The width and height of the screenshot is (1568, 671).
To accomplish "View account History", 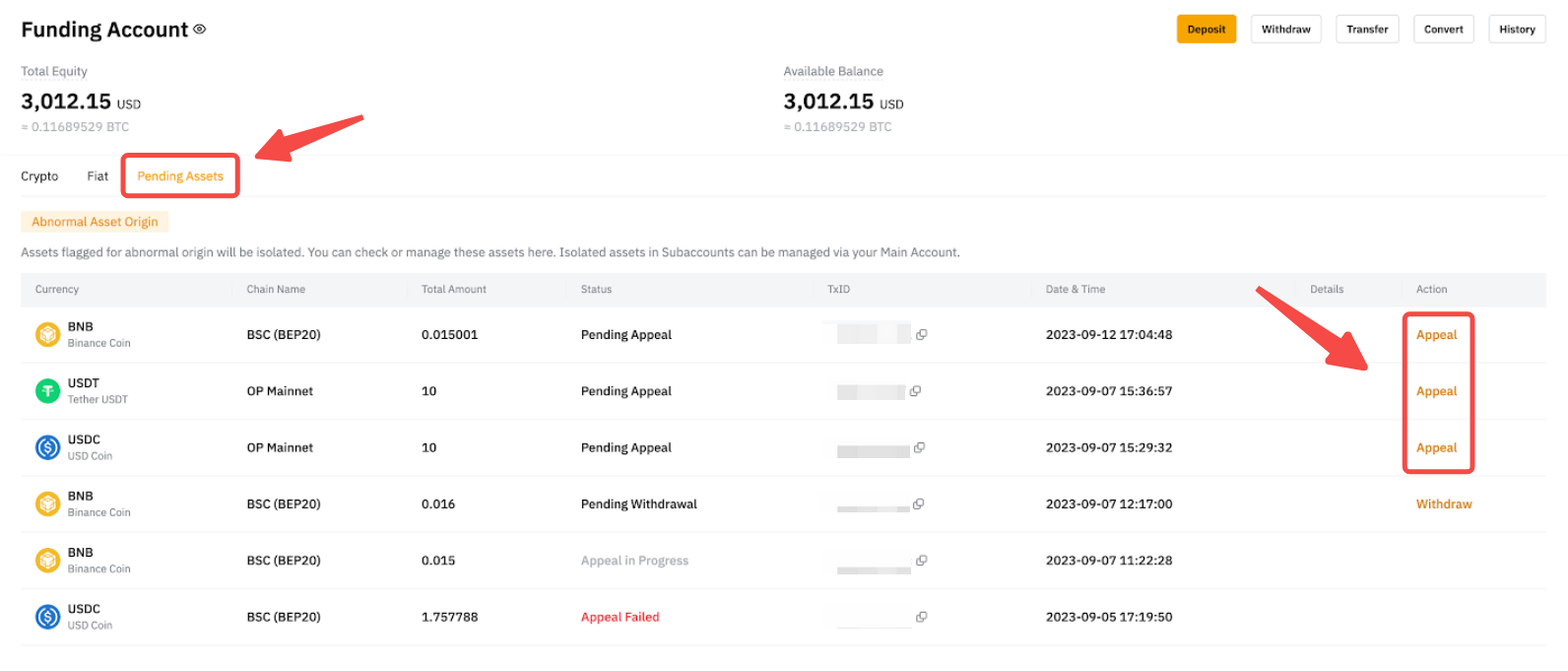I will [1517, 30].
